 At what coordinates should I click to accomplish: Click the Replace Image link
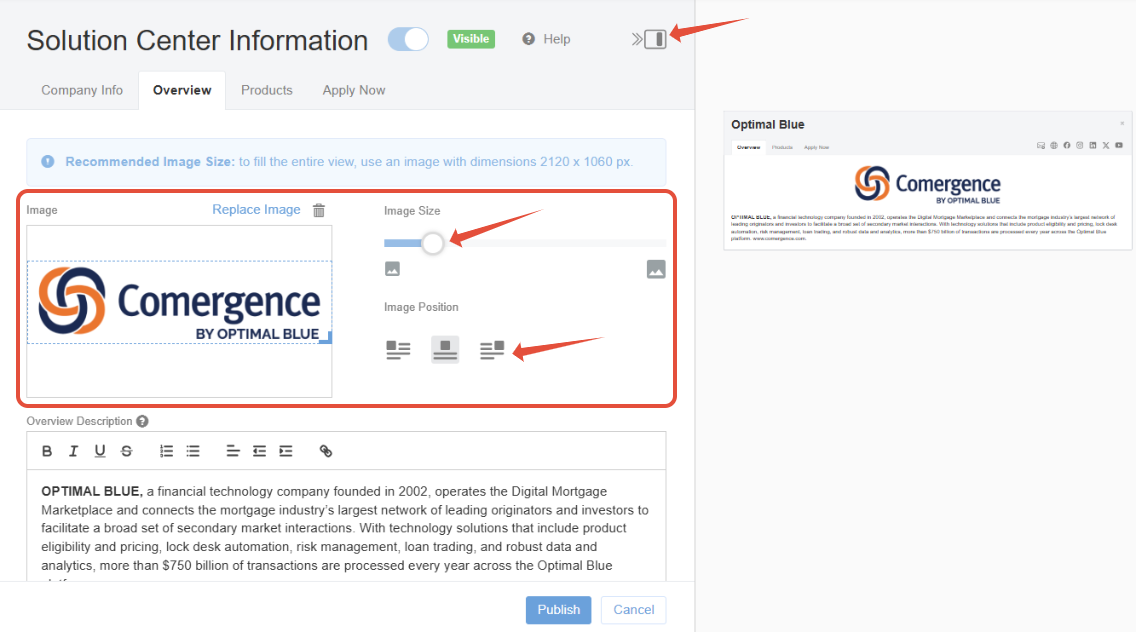pyautogui.click(x=256, y=209)
